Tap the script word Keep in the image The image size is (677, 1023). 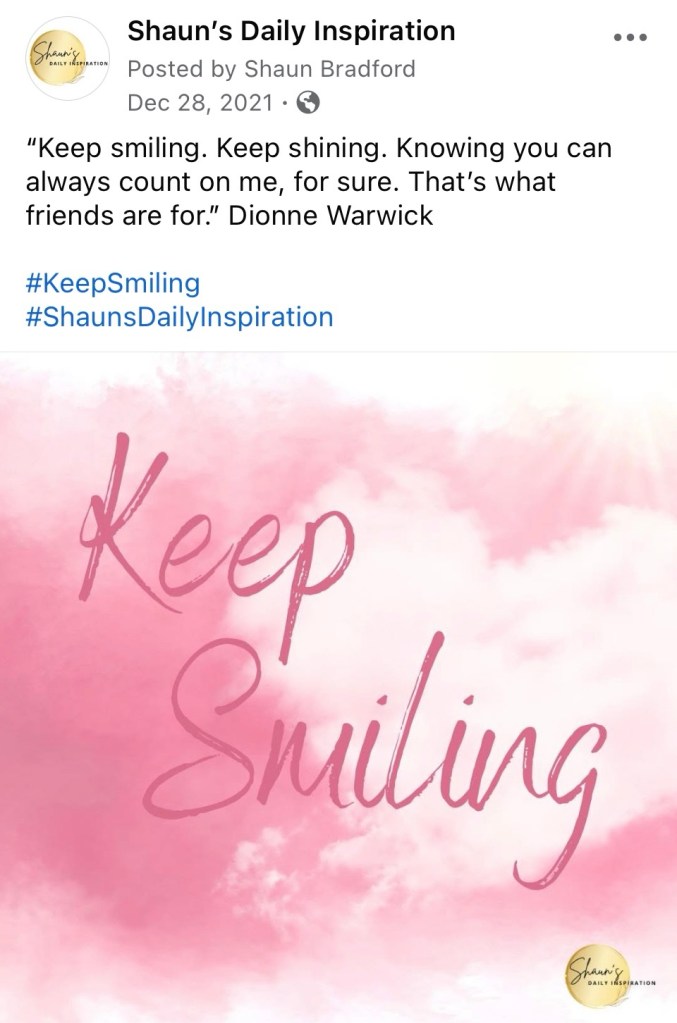(215, 555)
